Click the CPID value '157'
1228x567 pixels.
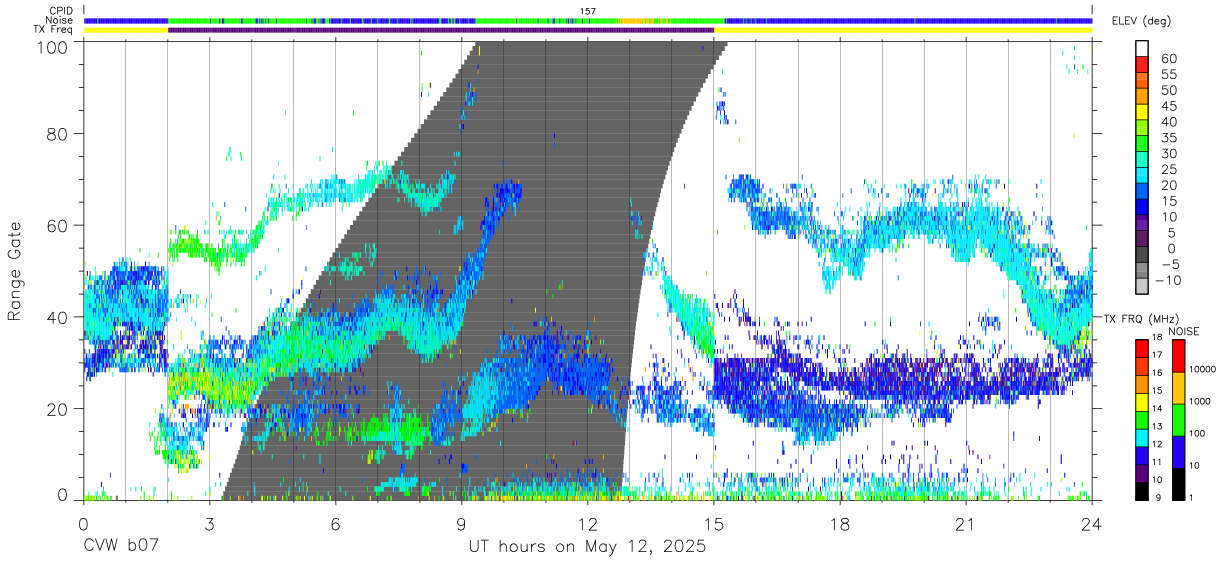588,11
